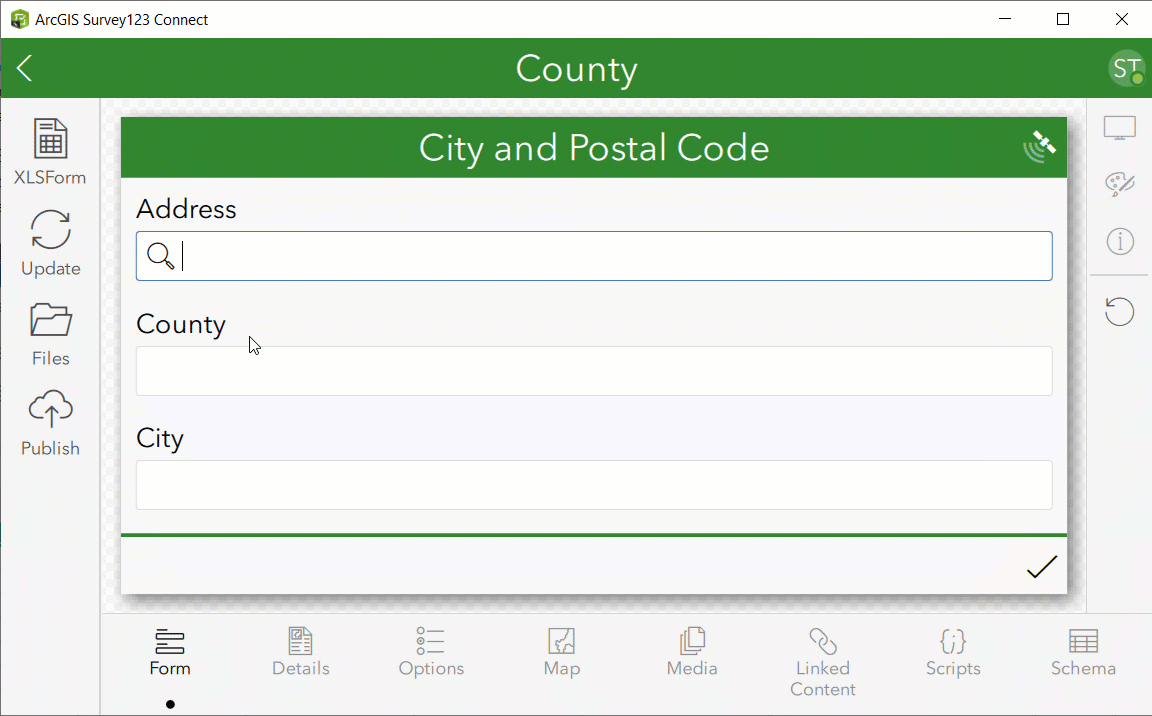The image size is (1152, 716).
Task: Click inside the County text field
Action: [594, 370]
